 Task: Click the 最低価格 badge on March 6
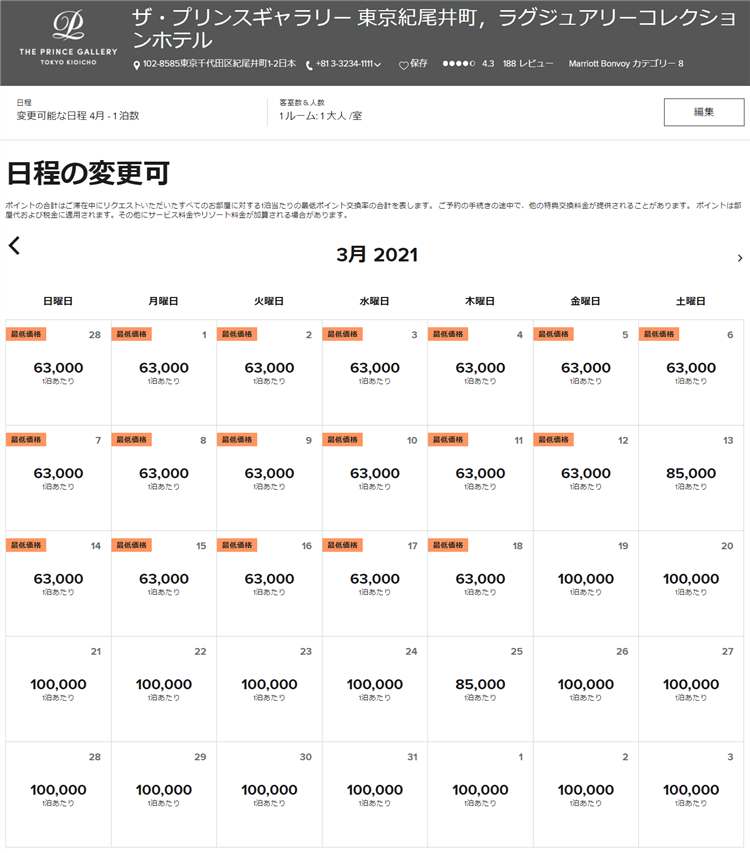tap(659, 334)
